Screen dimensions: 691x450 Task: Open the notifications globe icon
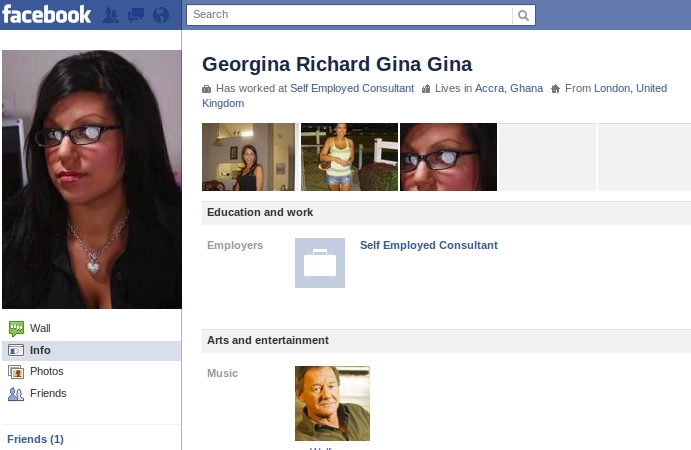click(161, 15)
